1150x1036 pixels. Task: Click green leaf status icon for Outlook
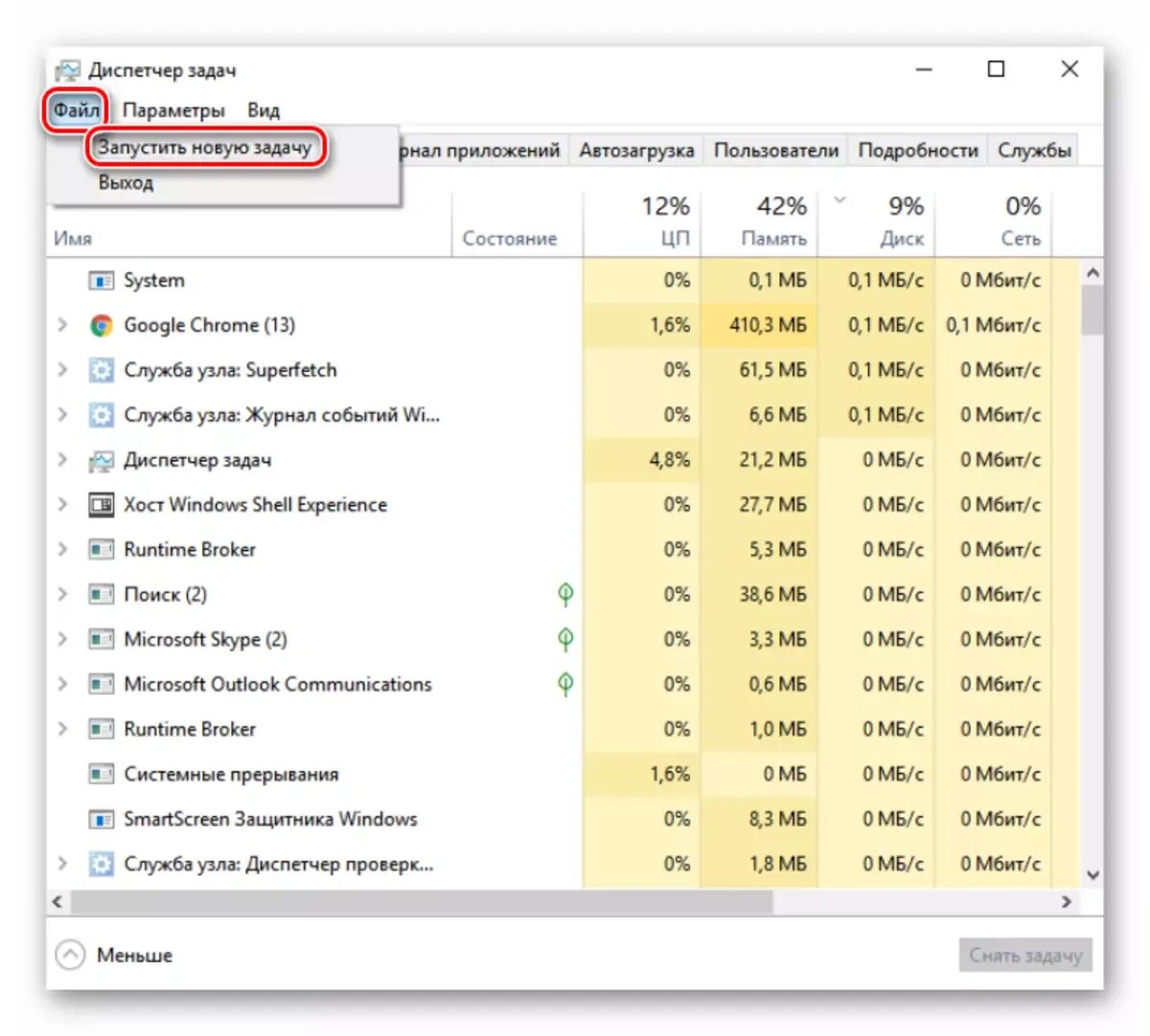tap(565, 684)
